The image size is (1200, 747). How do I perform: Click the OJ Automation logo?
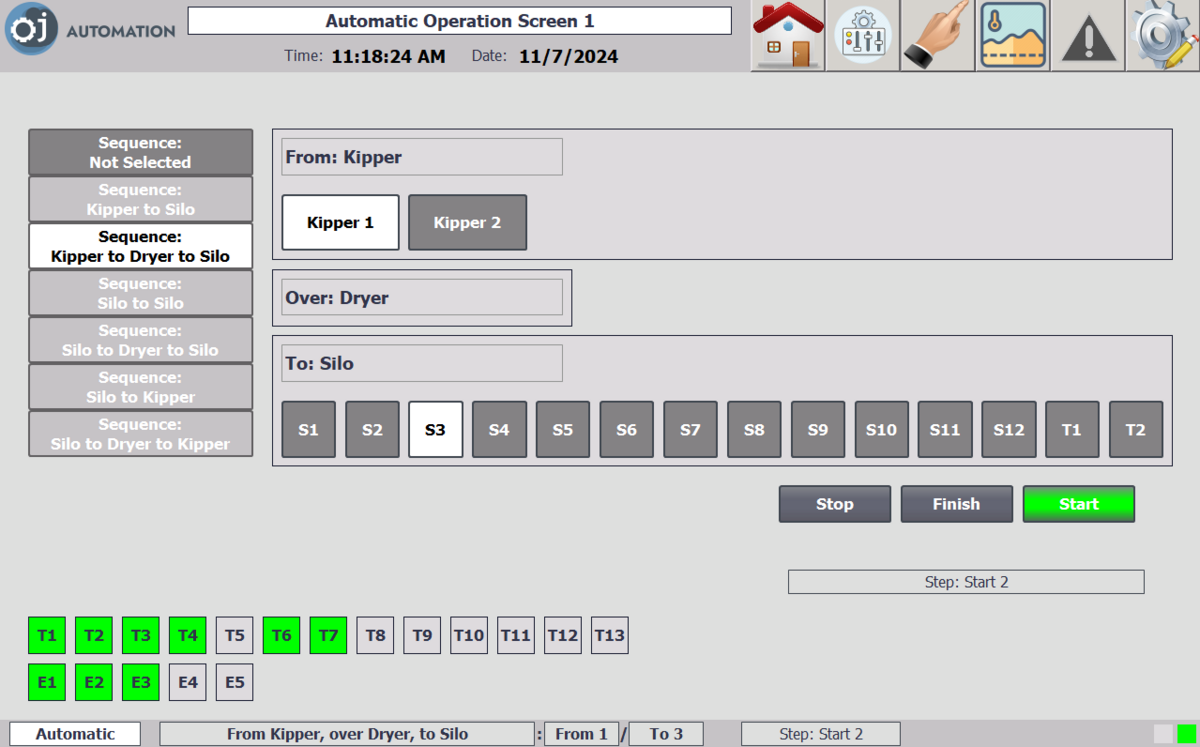90,30
